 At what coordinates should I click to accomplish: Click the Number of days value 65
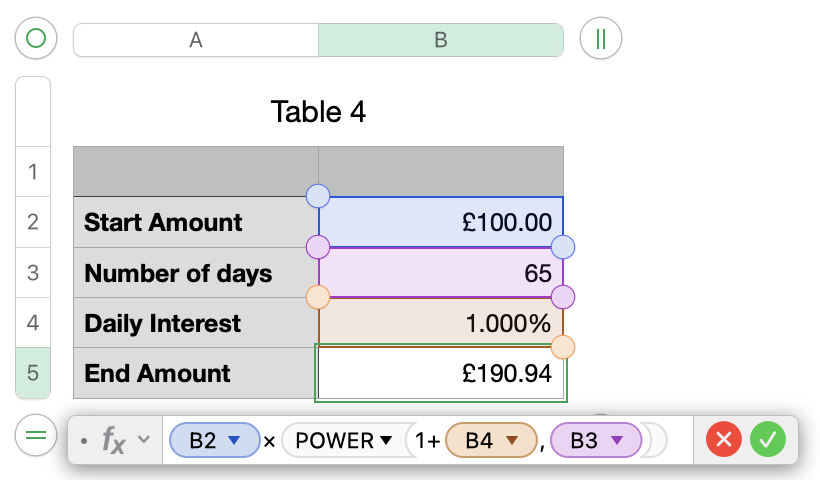(x=440, y=273)
